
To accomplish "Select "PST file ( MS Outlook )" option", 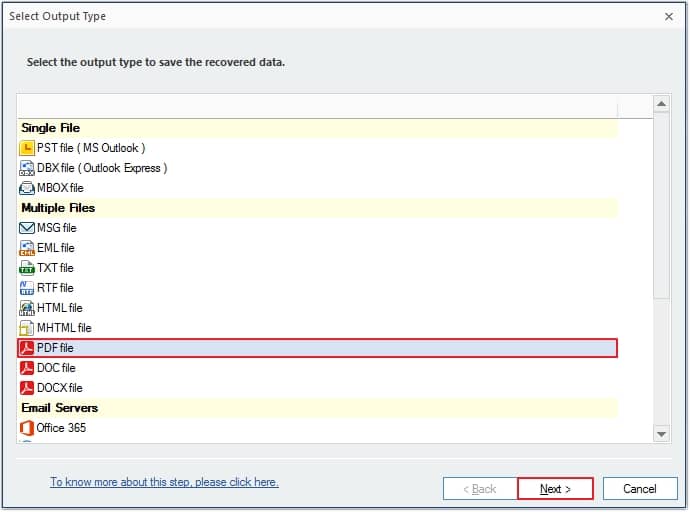I will pos(318,148).
